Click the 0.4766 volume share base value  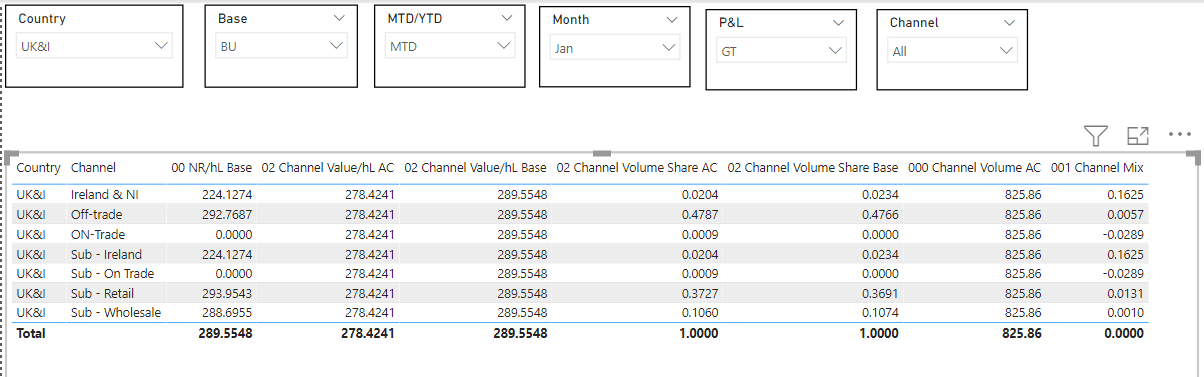click(879, 214)
